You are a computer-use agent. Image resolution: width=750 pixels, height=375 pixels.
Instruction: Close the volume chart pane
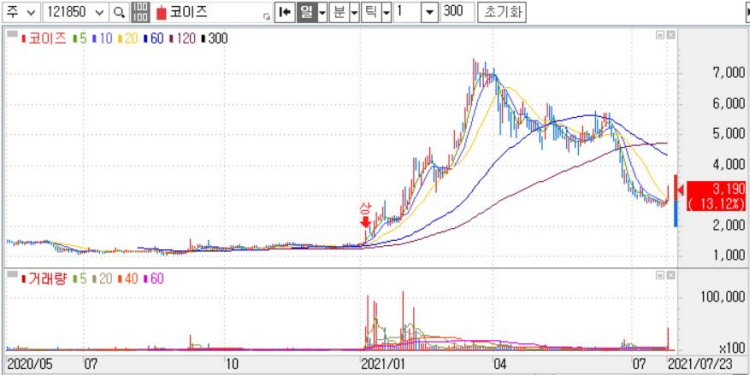671,275
